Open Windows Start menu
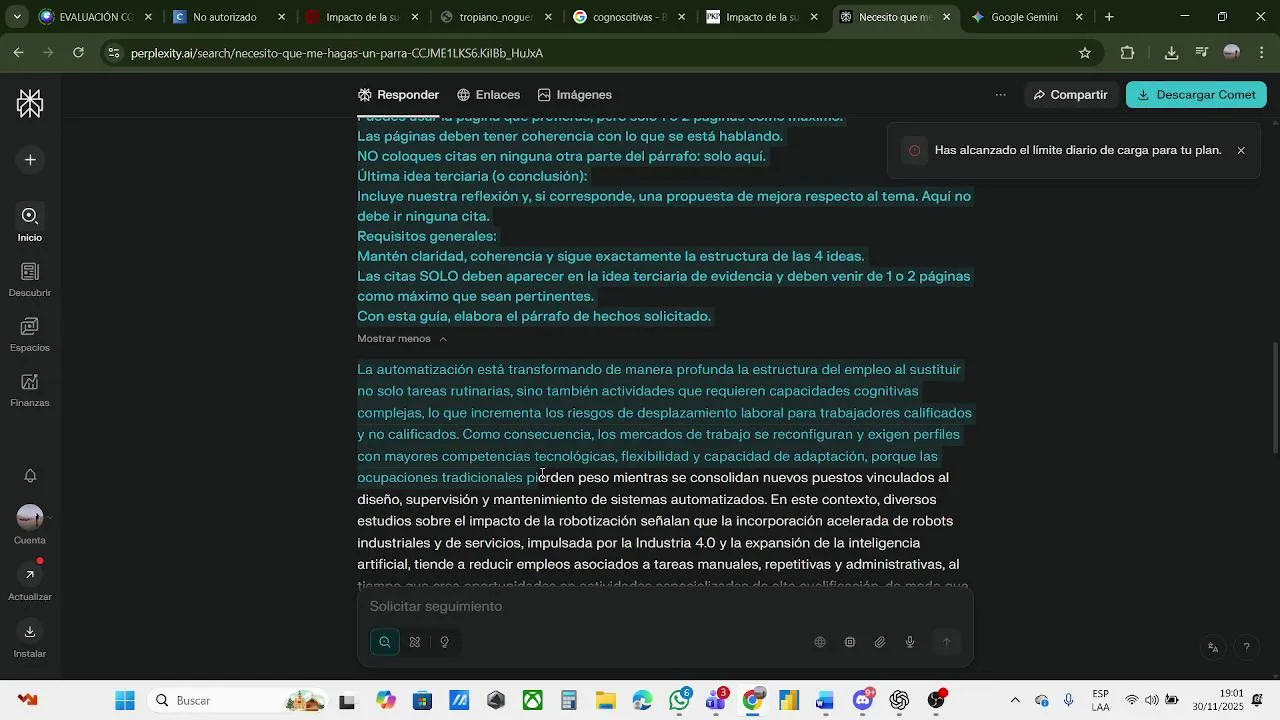This screenshot has width=1280, height=720. (125, 701)
